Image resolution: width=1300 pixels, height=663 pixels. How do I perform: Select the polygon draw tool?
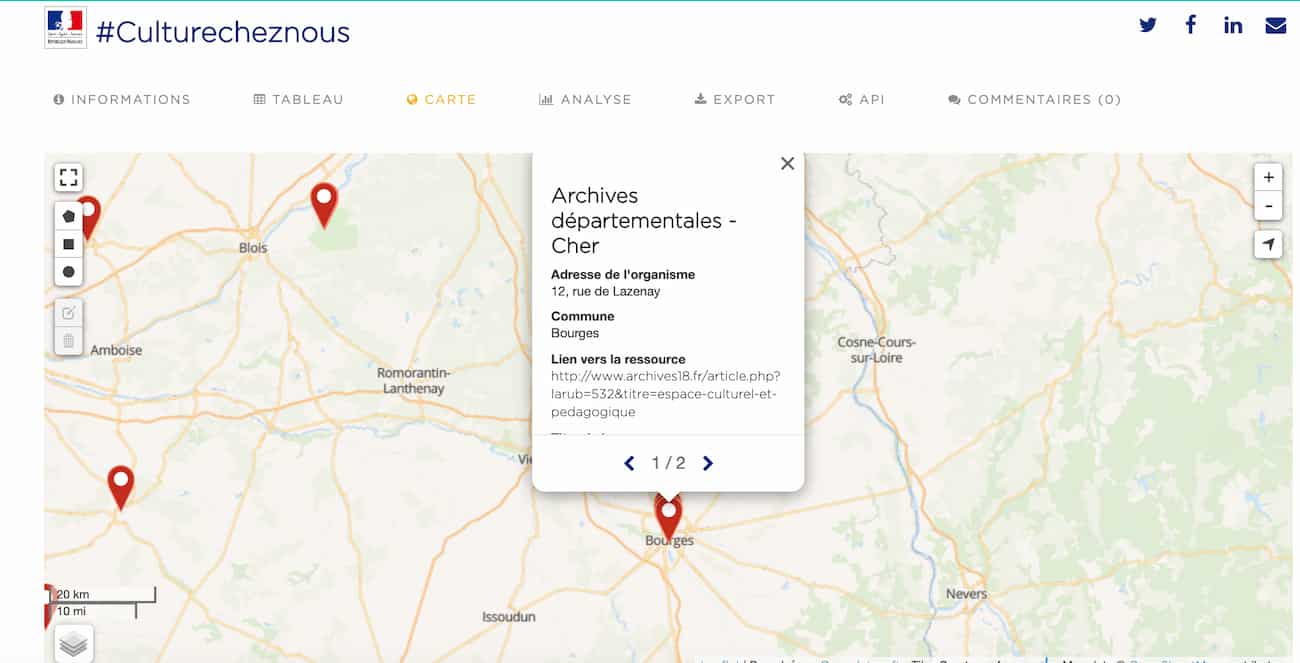coord(68,216)
